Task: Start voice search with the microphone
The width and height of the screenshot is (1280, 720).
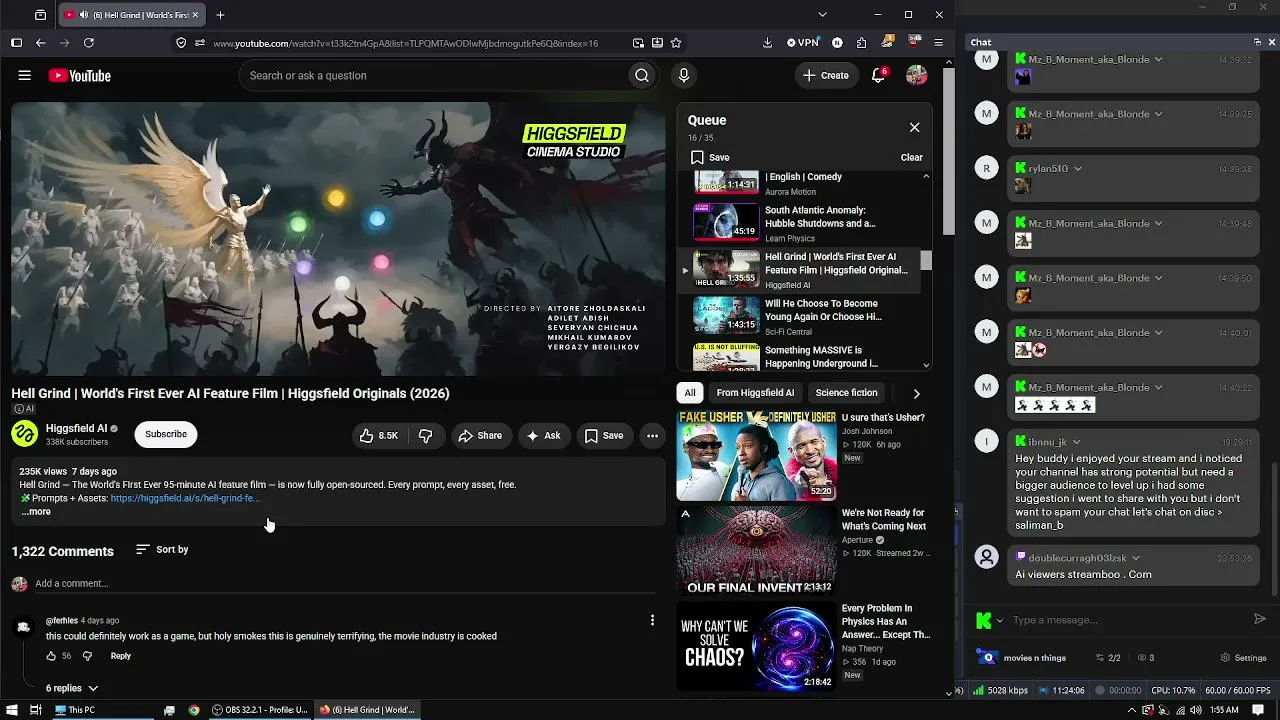Action: [684, 75]
